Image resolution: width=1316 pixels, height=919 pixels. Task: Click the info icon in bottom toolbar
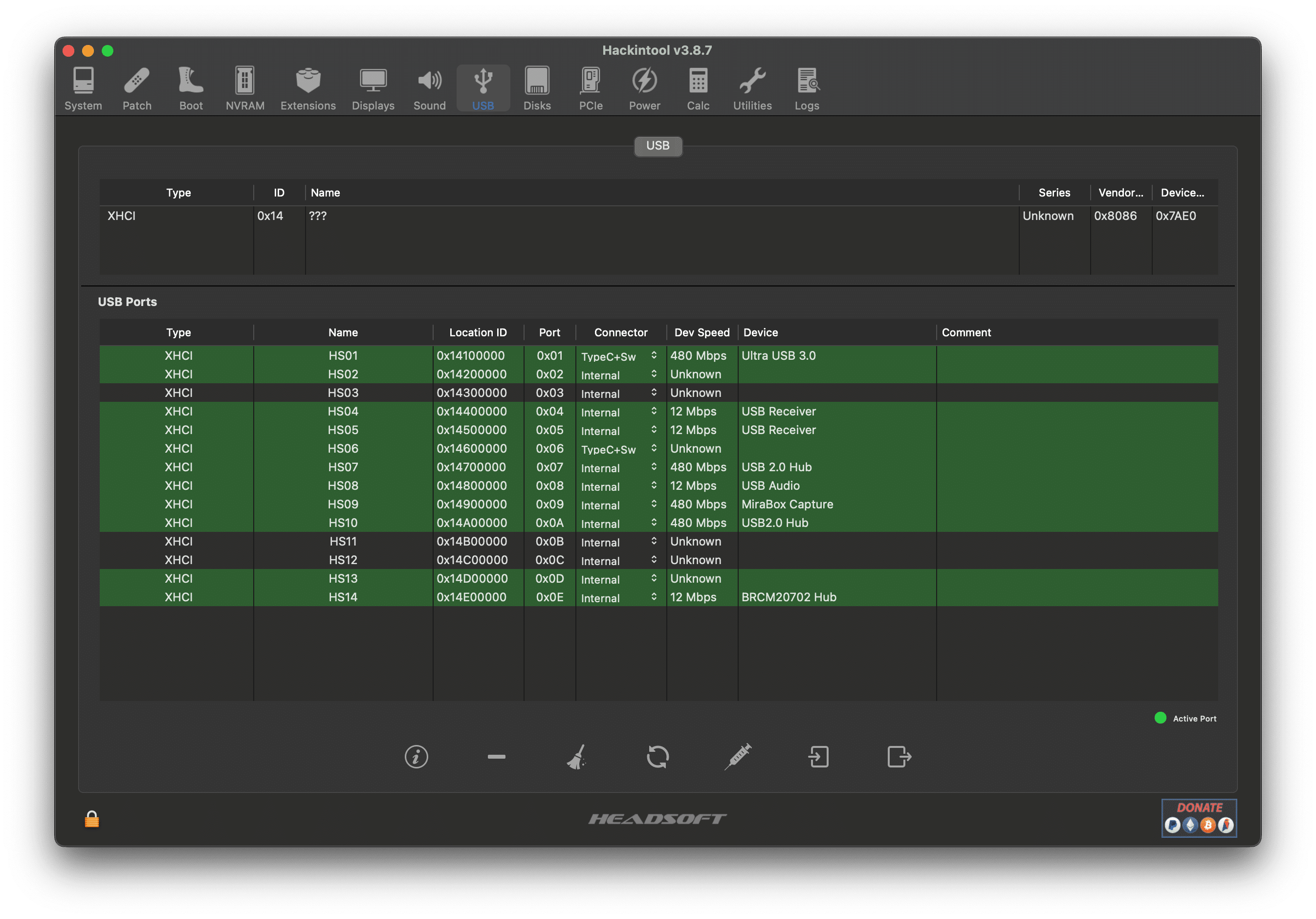point(416,757)
